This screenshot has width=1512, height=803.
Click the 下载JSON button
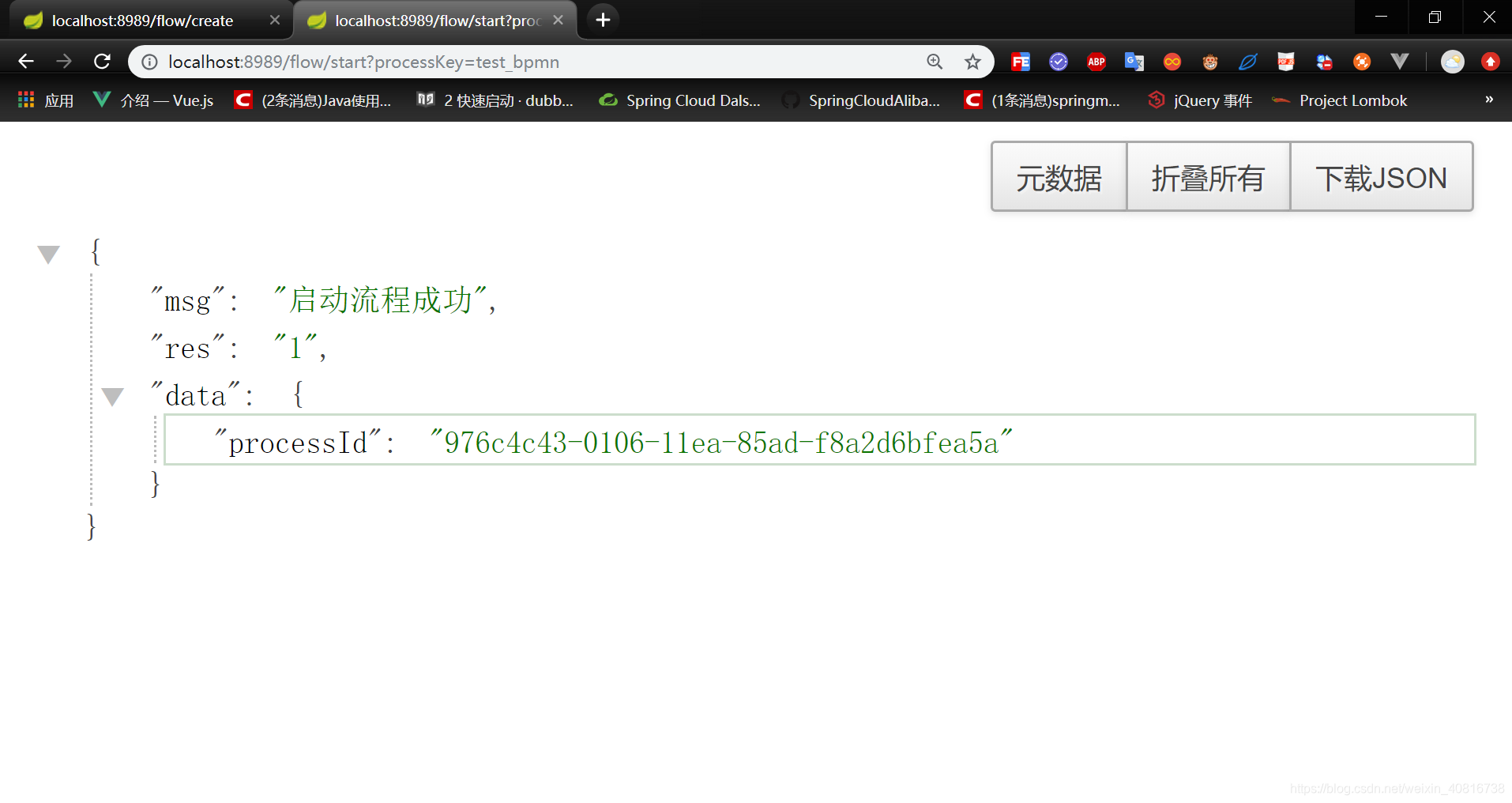click(1381, 177)
